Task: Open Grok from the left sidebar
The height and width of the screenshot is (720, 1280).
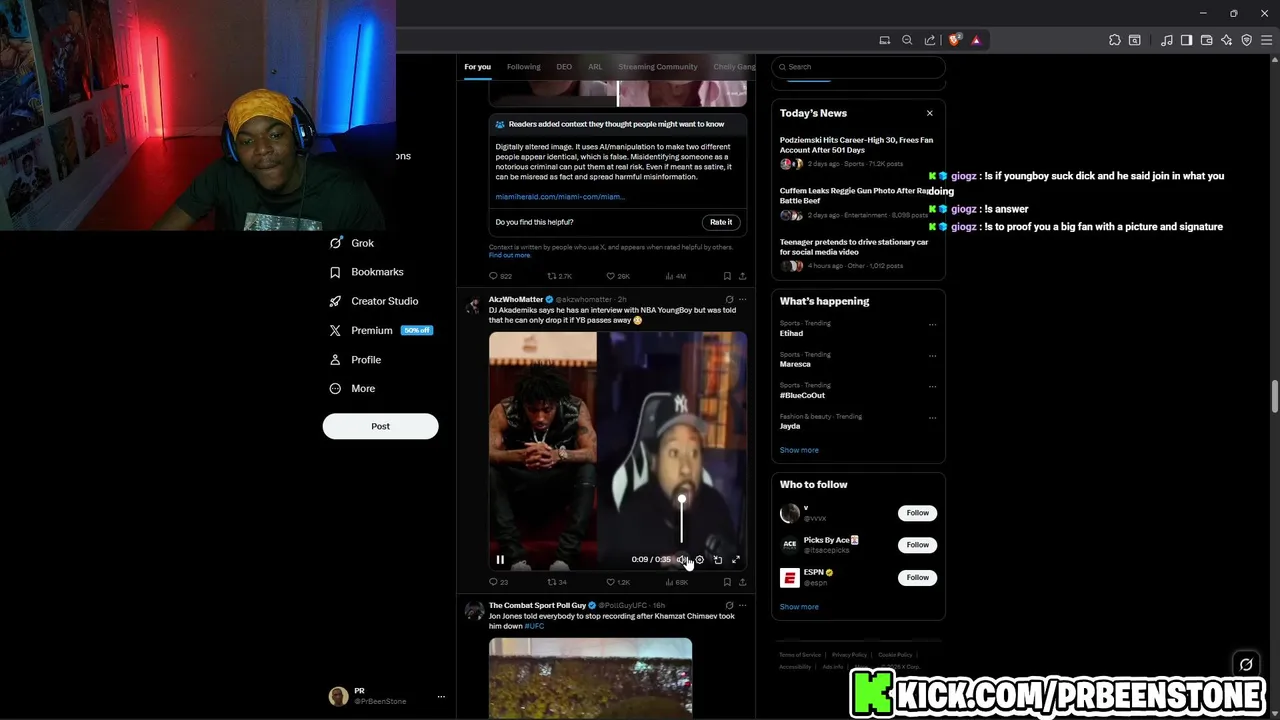Action: (351, 243)
